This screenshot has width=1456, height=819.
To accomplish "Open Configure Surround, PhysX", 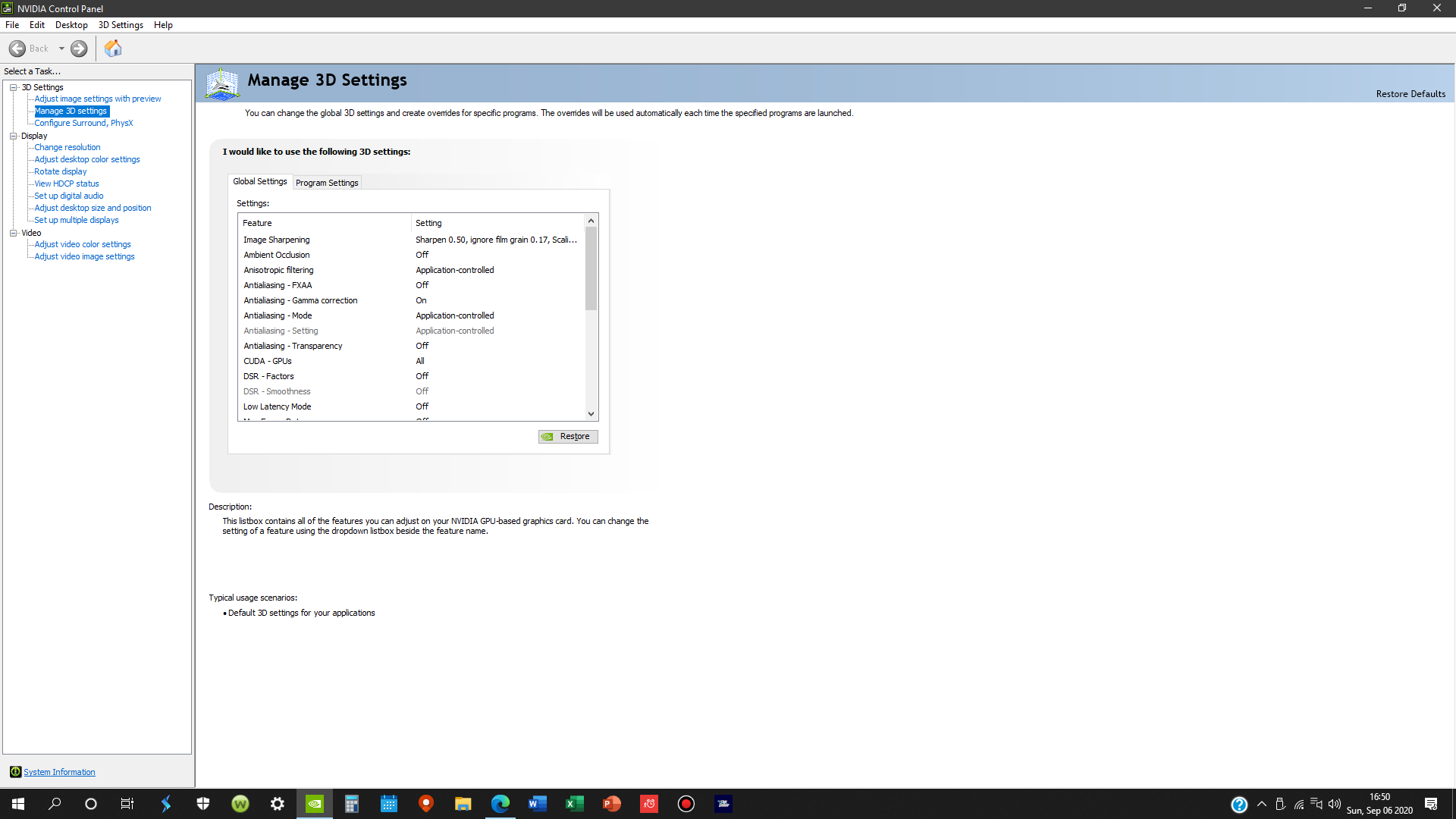I will click(83, 123).
